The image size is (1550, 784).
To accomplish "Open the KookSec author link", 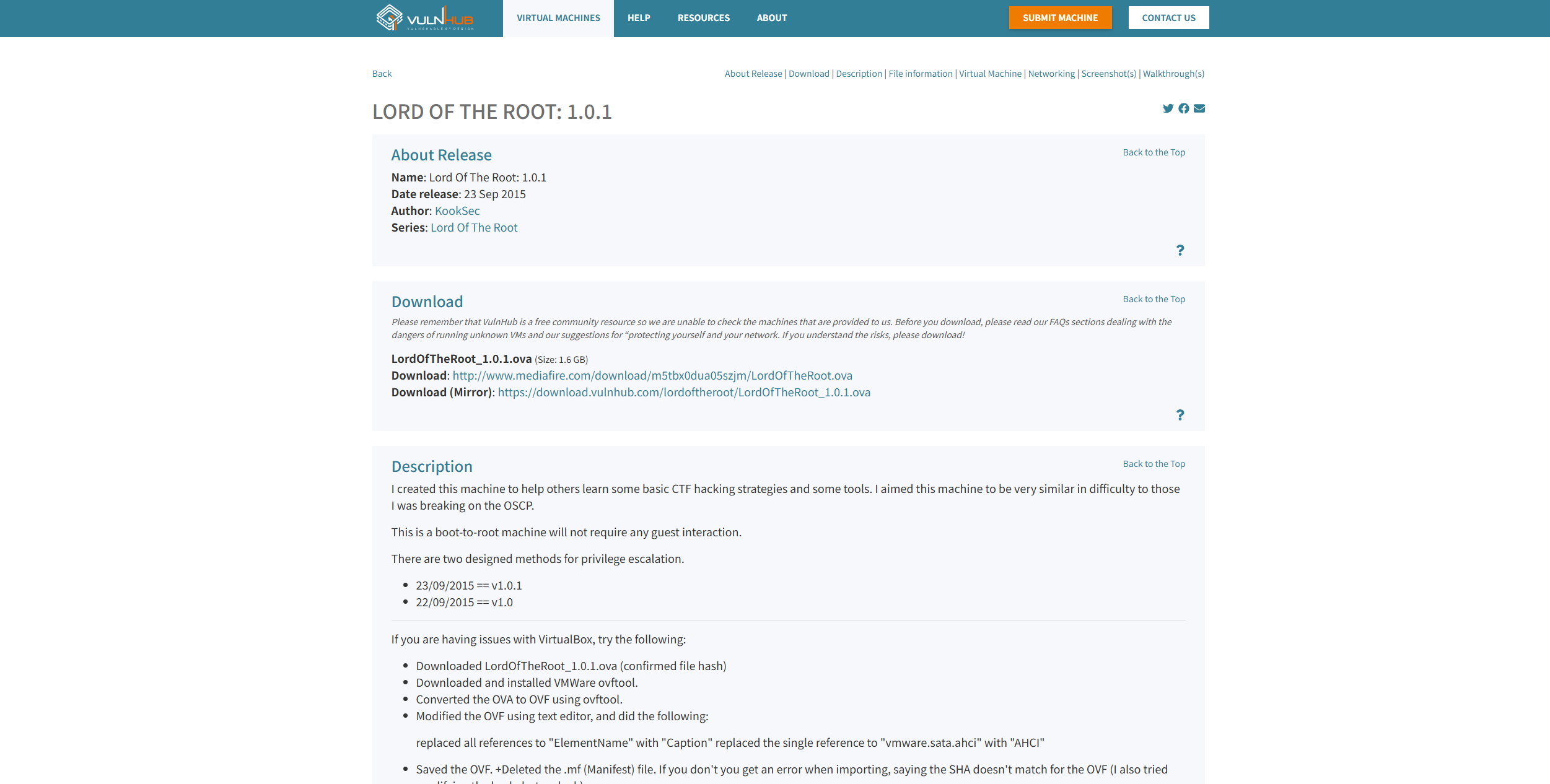I will (457, 211).
